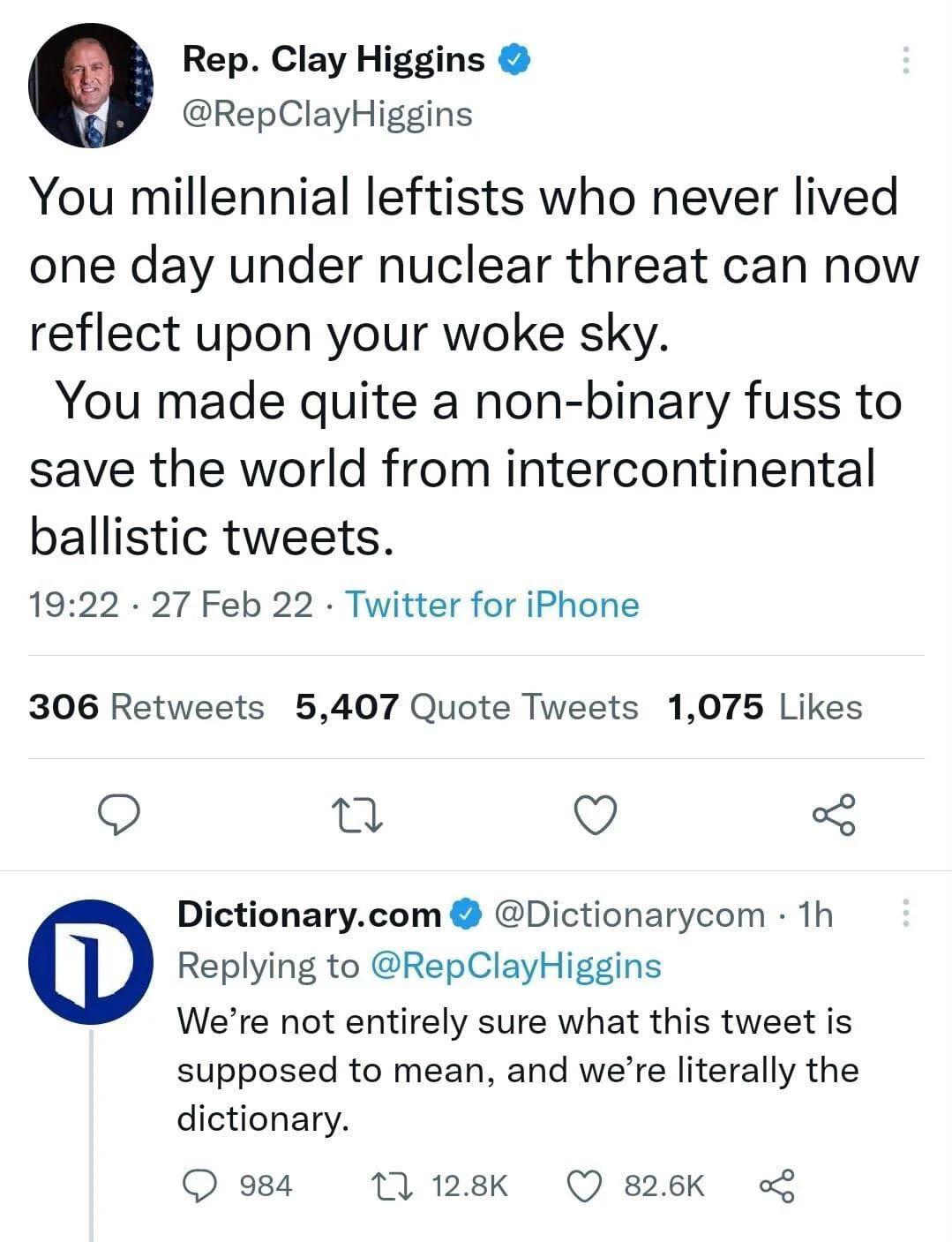Share the Clay Higgins tweet
Image resolution: width=952 pixels, height=1242 pixels.
point(834,815)
